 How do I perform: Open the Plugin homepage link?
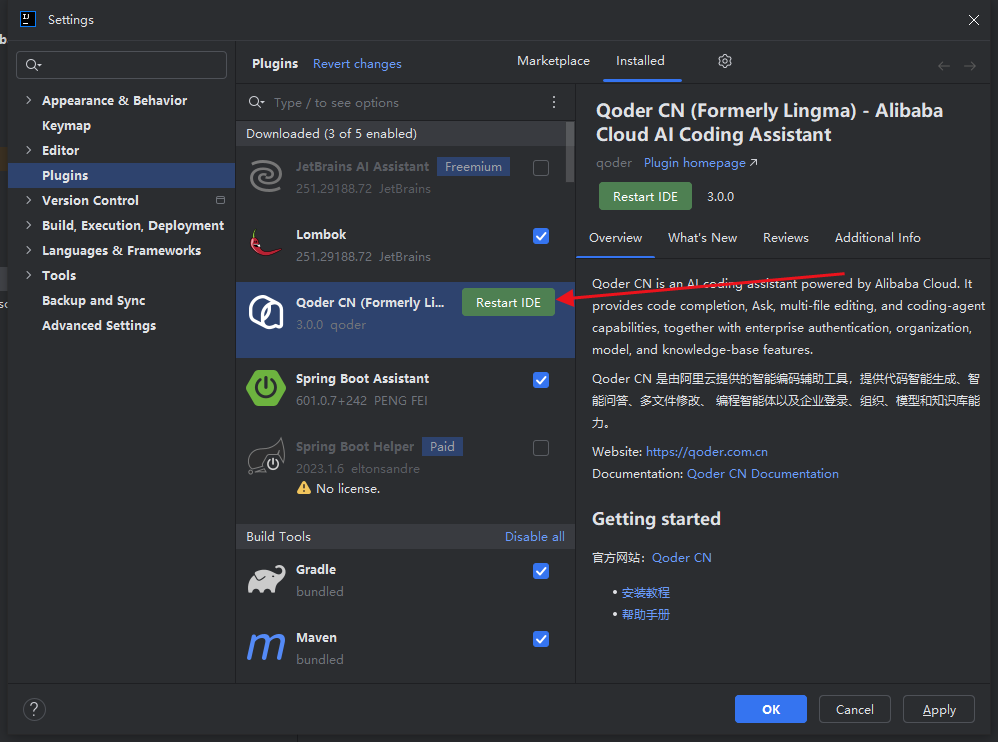(x=700, y=163)
